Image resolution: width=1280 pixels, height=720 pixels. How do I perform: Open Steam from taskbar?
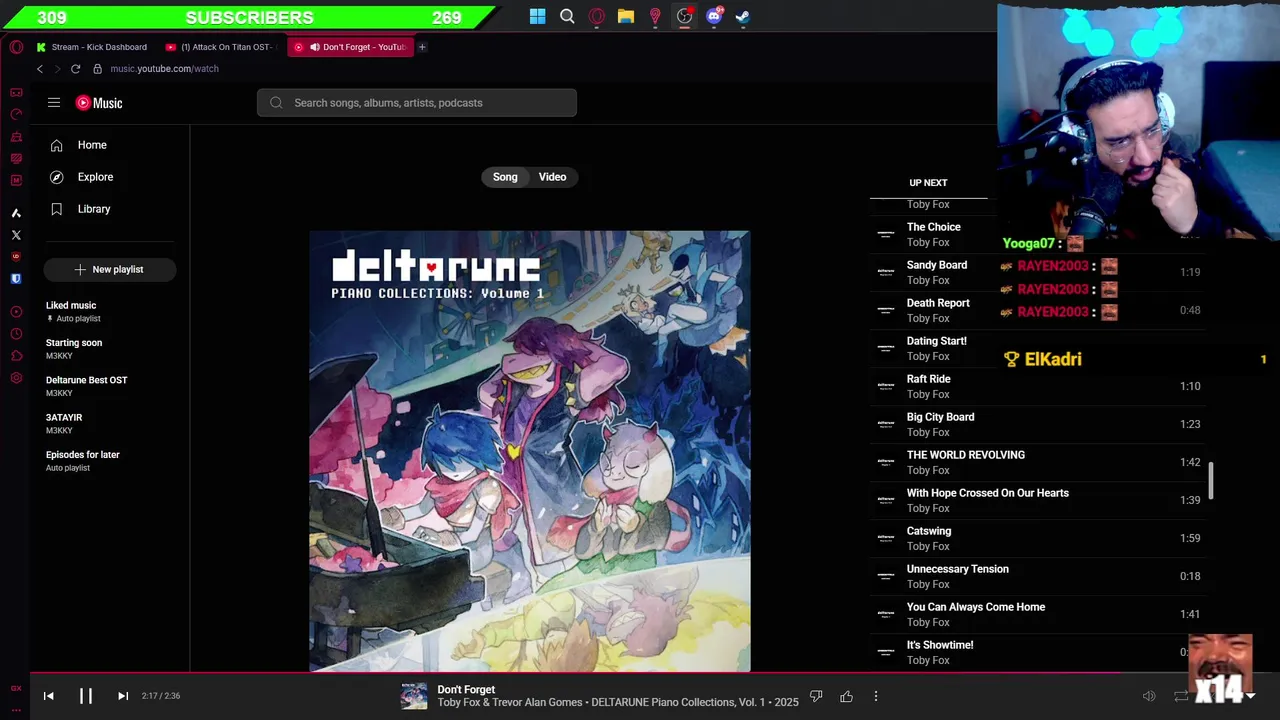(743, 16)
